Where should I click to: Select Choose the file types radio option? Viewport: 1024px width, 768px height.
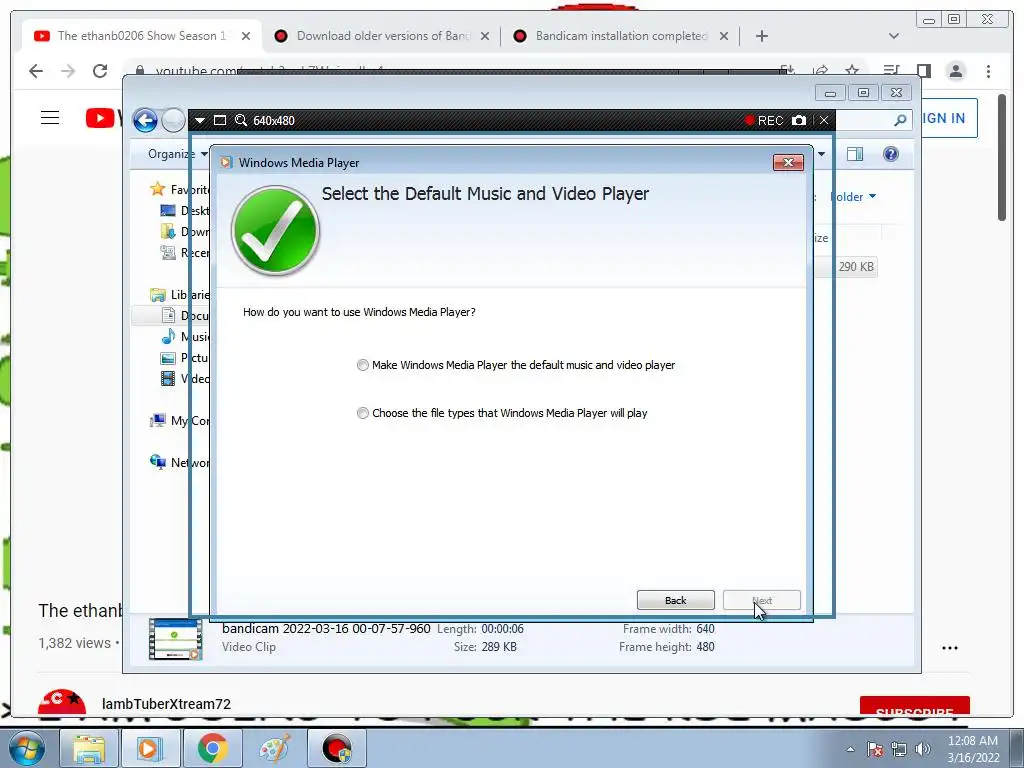click(362, 413)
